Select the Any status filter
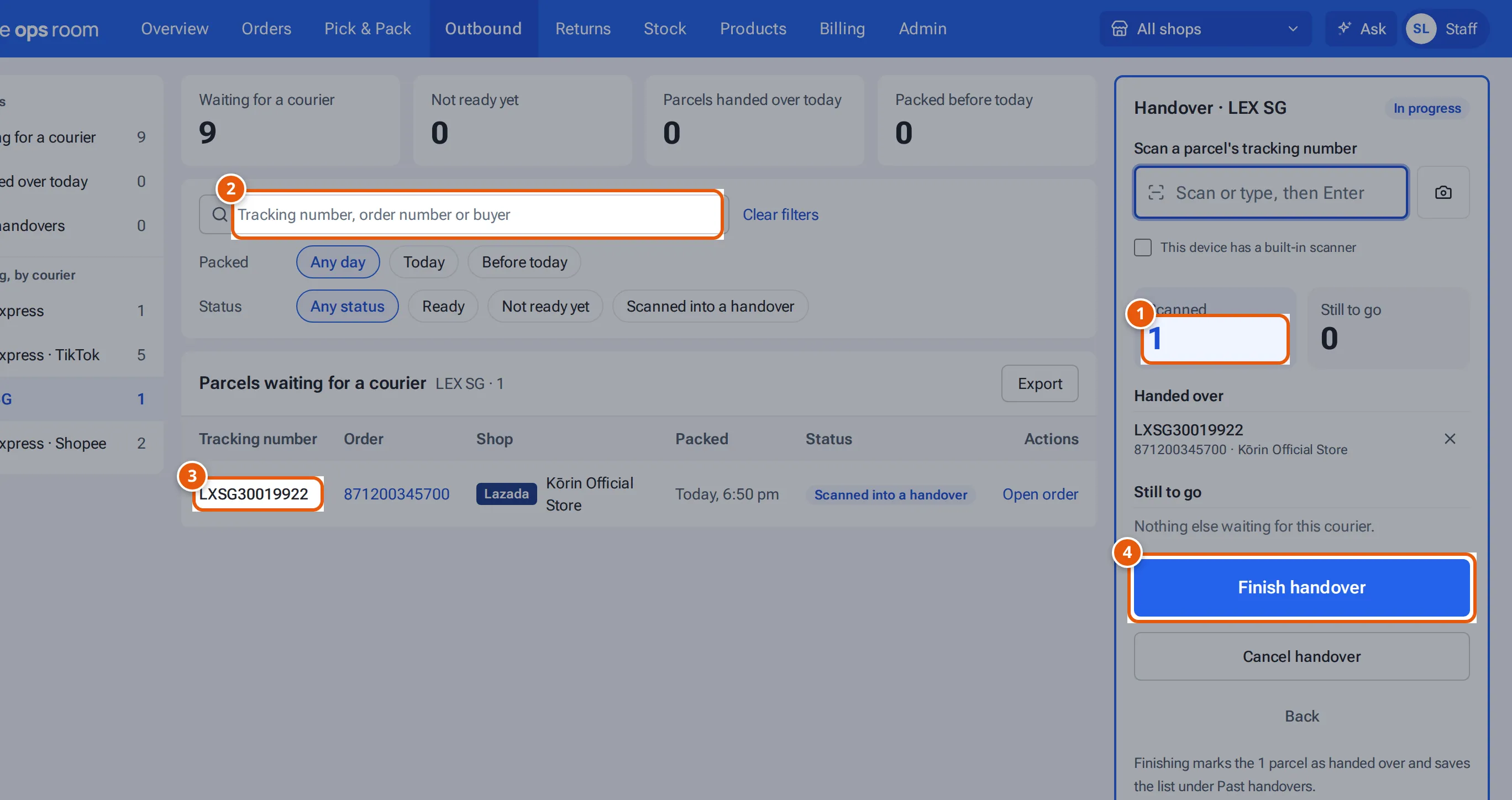 (x=347, y=306)
